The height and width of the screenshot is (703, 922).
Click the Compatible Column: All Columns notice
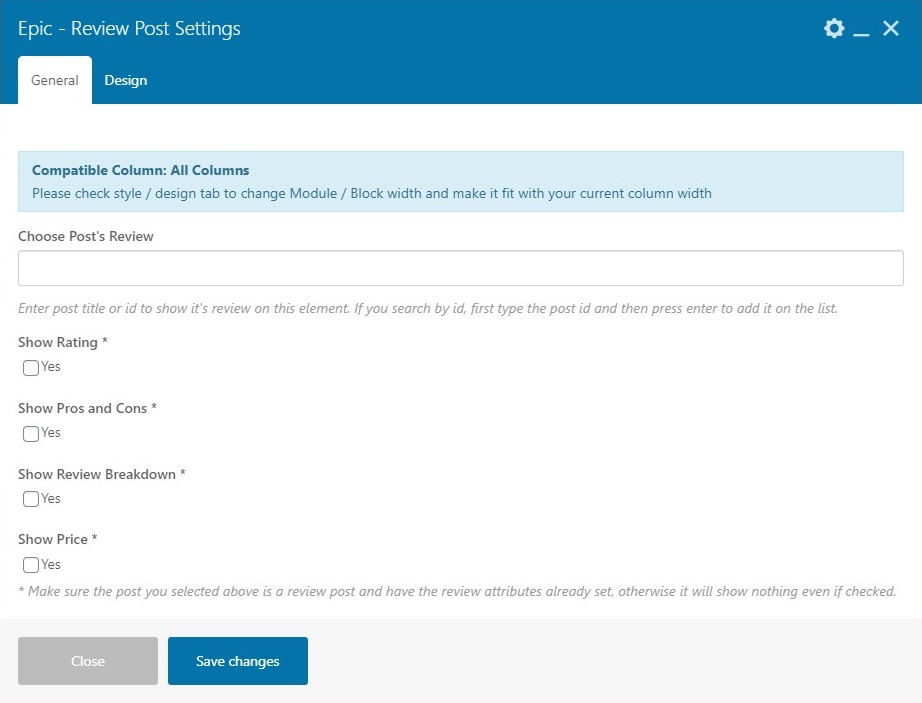[x=140, y=170]
